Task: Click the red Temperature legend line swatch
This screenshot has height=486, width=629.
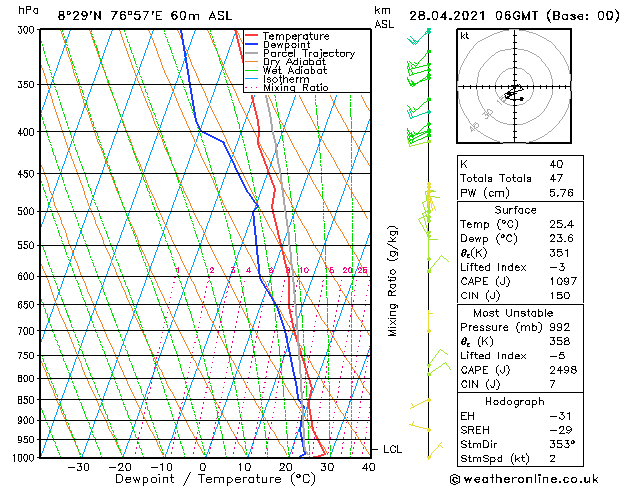Action: click(x=251, y=36)
